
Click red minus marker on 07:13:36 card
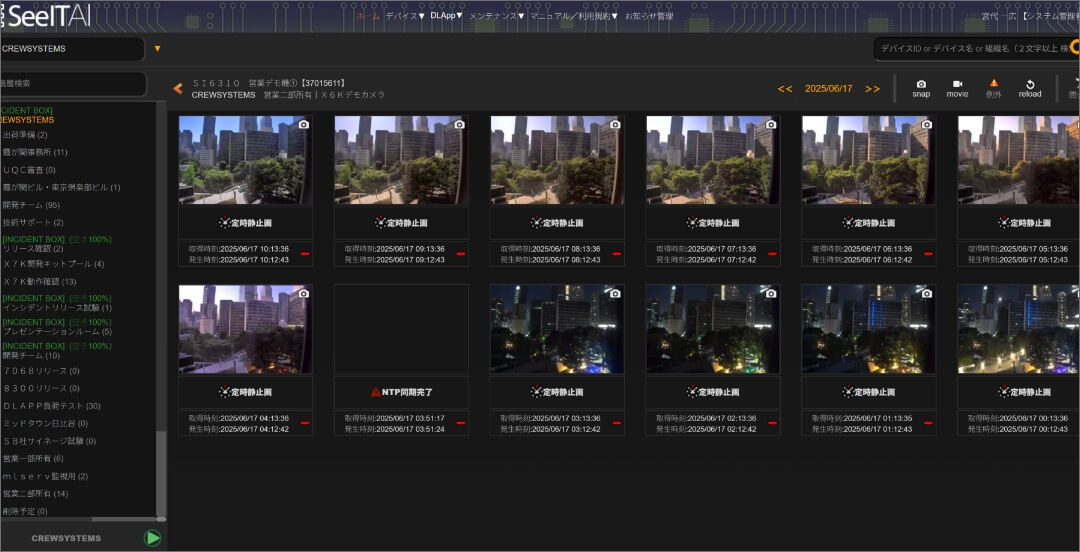click(772, 254)
